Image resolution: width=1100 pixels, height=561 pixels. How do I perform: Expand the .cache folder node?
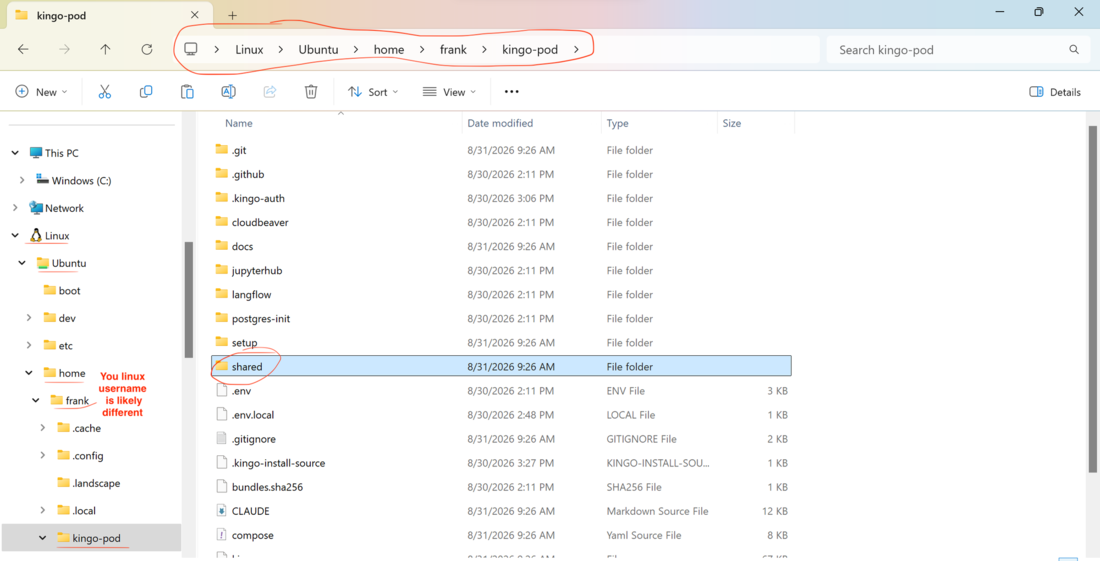point(43,428)
